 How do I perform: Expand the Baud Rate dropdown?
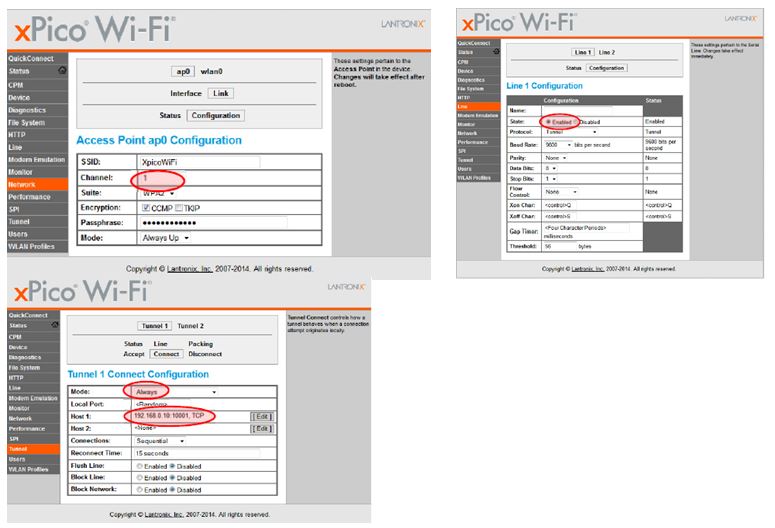[558, 143]
